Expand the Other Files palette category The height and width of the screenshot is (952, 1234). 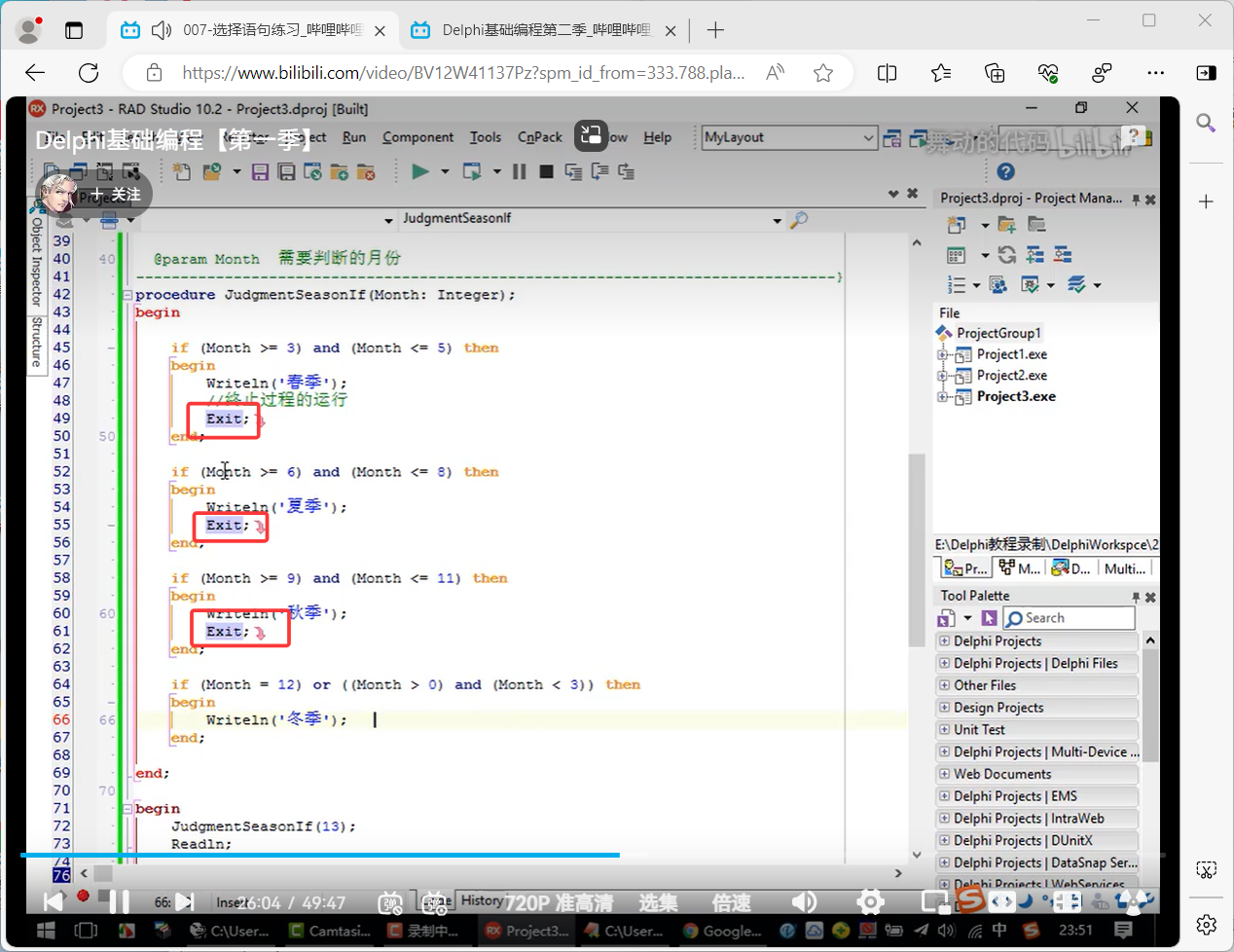(x=944, y=685)
